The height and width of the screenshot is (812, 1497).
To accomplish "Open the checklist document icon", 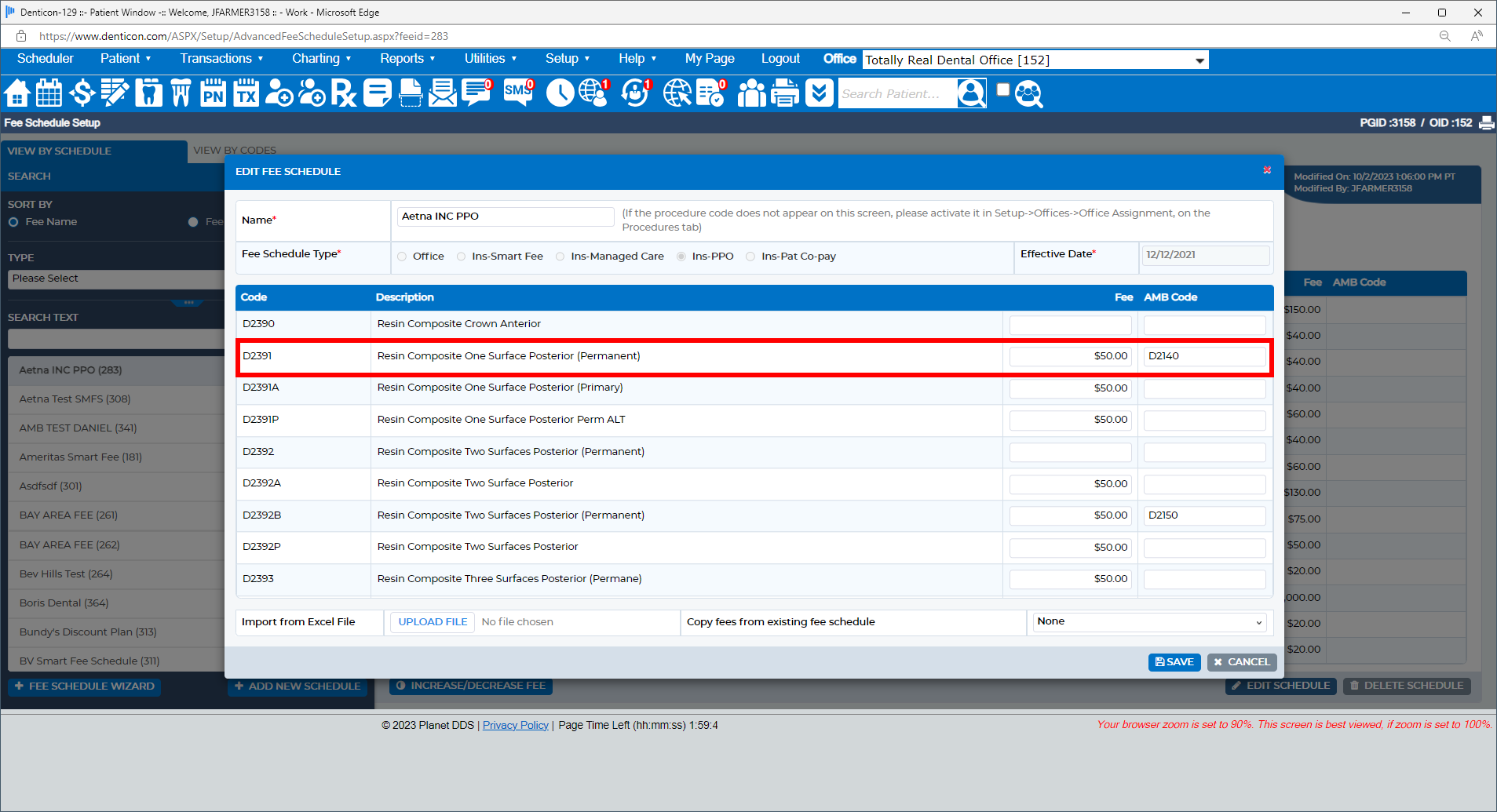I will click(x=711, y=93).
